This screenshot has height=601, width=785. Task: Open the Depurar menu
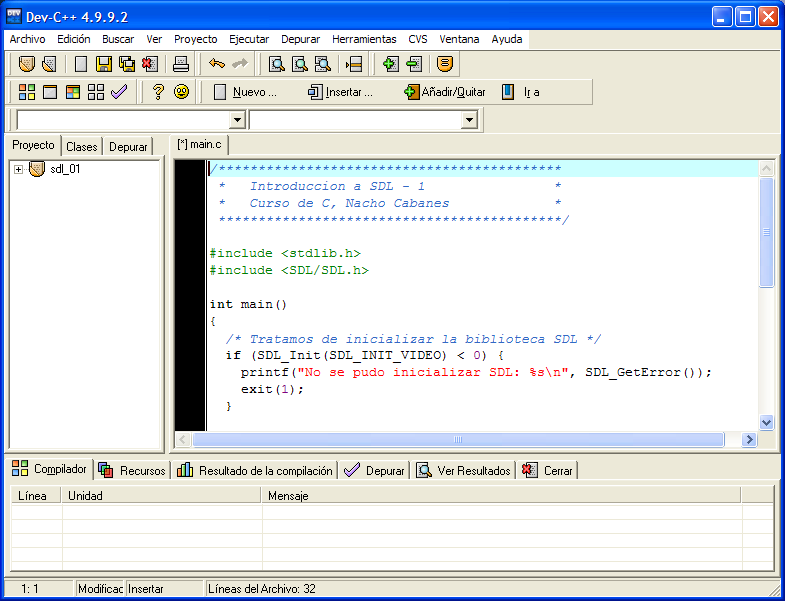[x=300, y=39]
